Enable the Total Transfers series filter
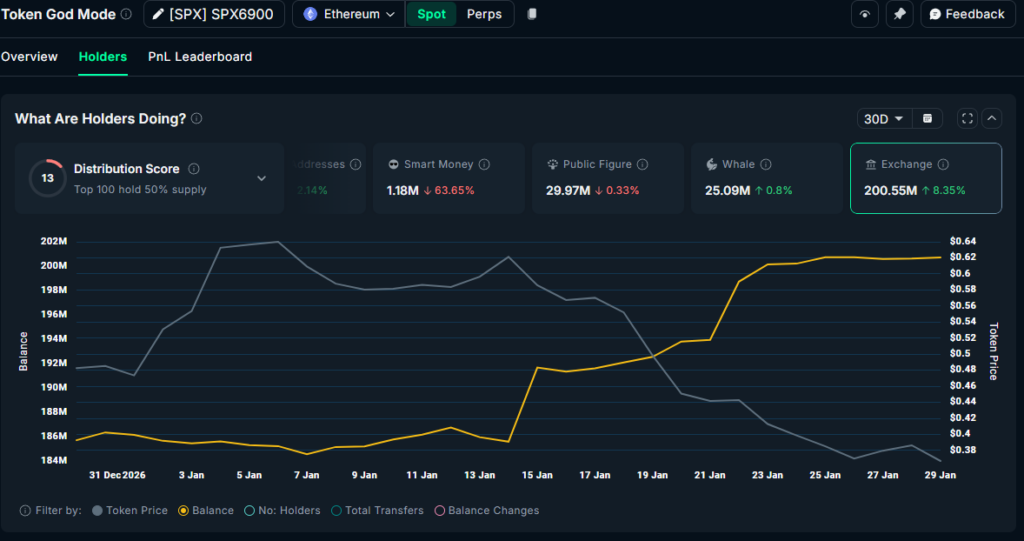 click(x=378, y=511)
